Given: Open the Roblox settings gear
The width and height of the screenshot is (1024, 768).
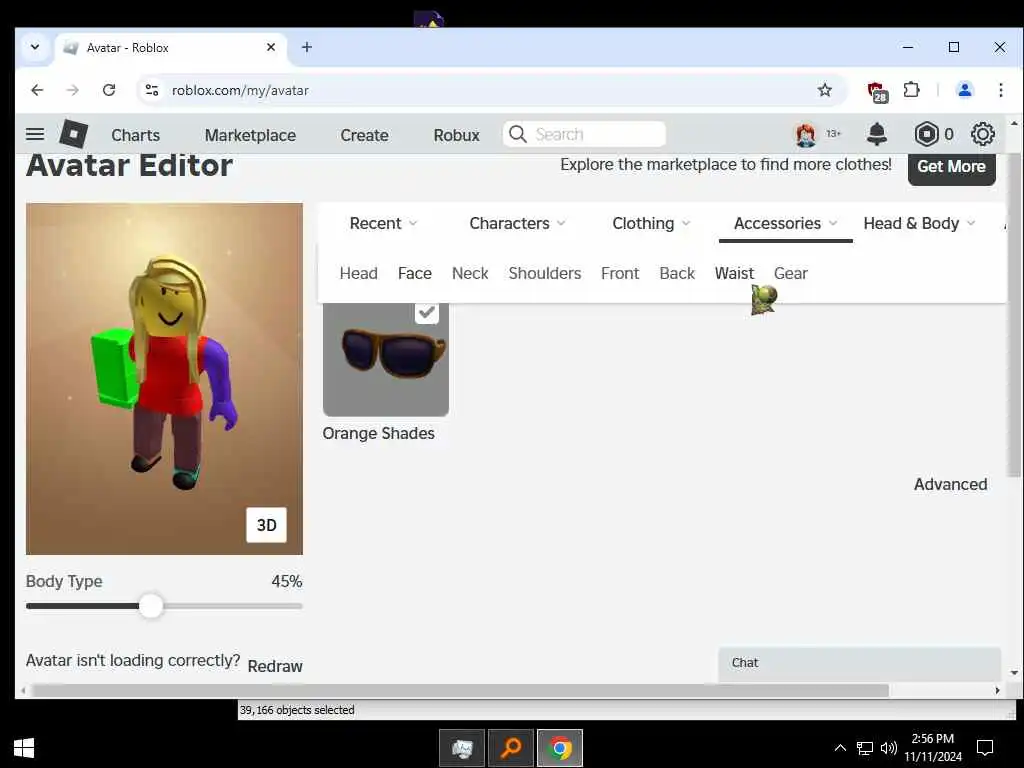Looking at the screenshot, I should pos(982,135).
